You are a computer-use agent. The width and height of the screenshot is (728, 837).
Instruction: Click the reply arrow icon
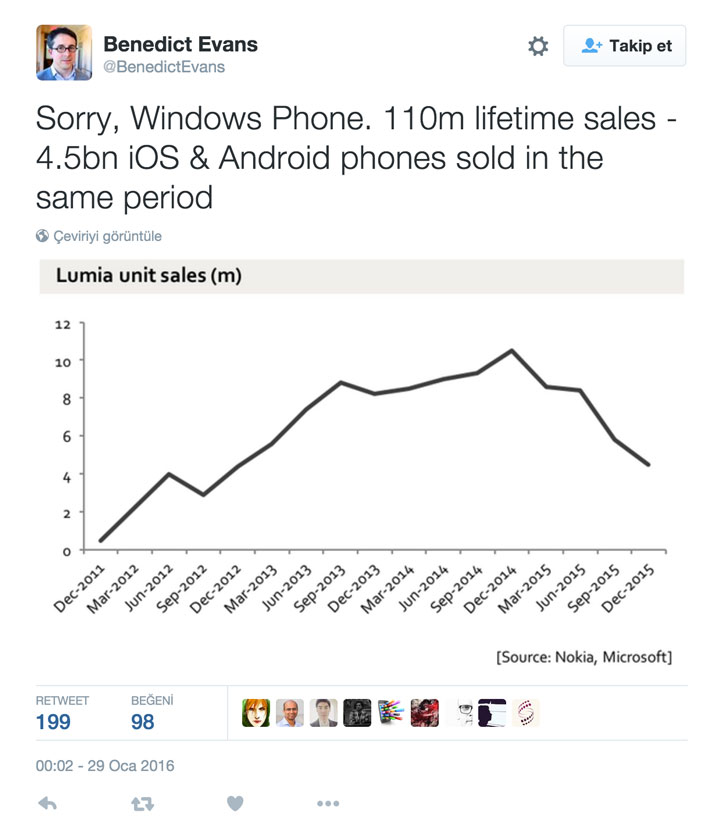48,803
